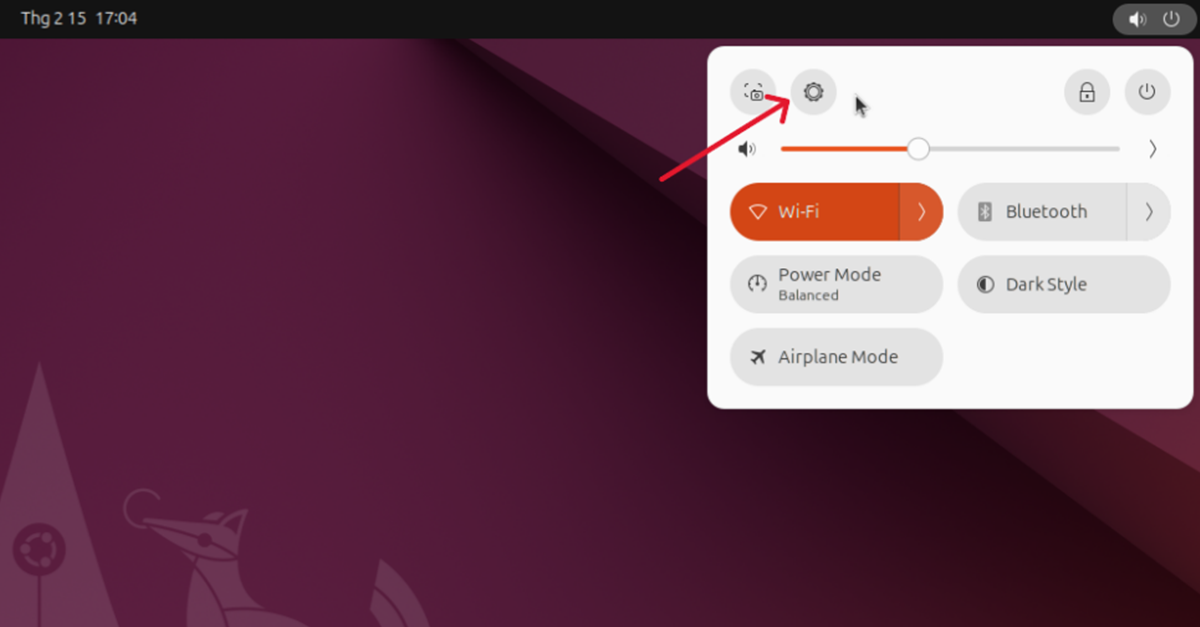Open Settings via the gear icon
The width and height of the screenshot is (1200, 627).
tap(813, 92)
